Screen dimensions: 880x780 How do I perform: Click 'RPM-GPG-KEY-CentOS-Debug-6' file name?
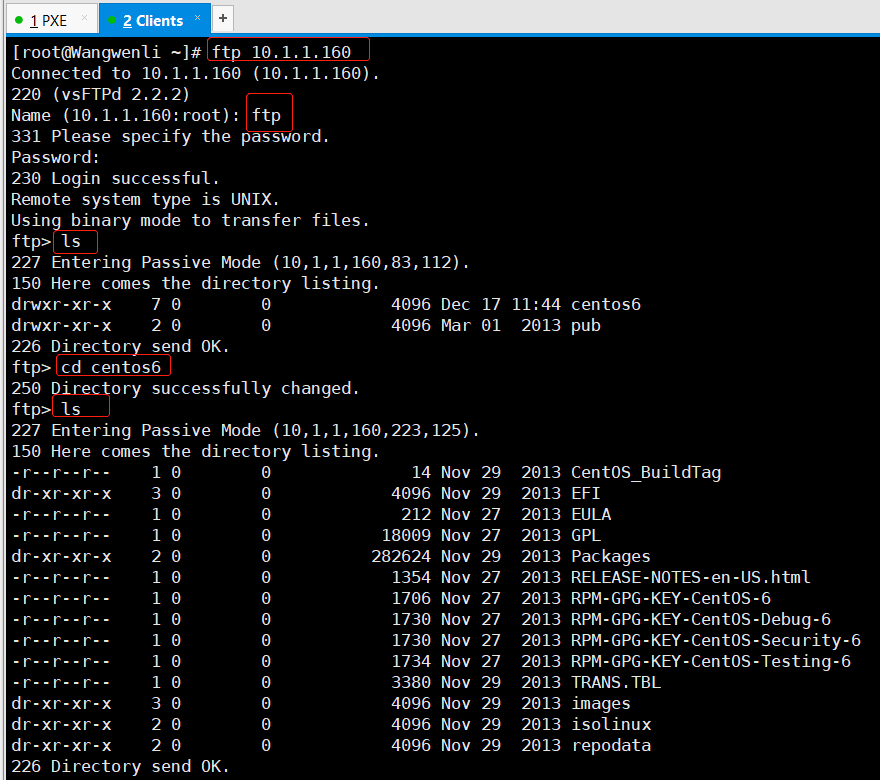tap(700, 620)
